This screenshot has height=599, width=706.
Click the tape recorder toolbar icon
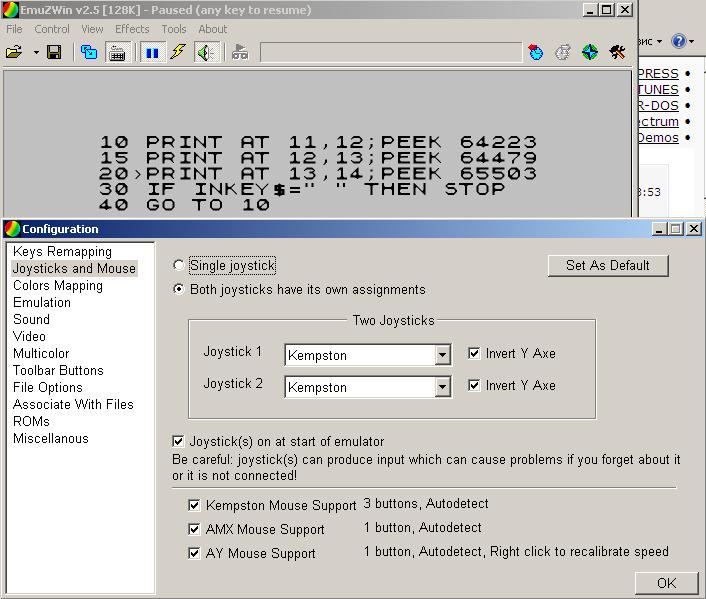pos(239,52)
